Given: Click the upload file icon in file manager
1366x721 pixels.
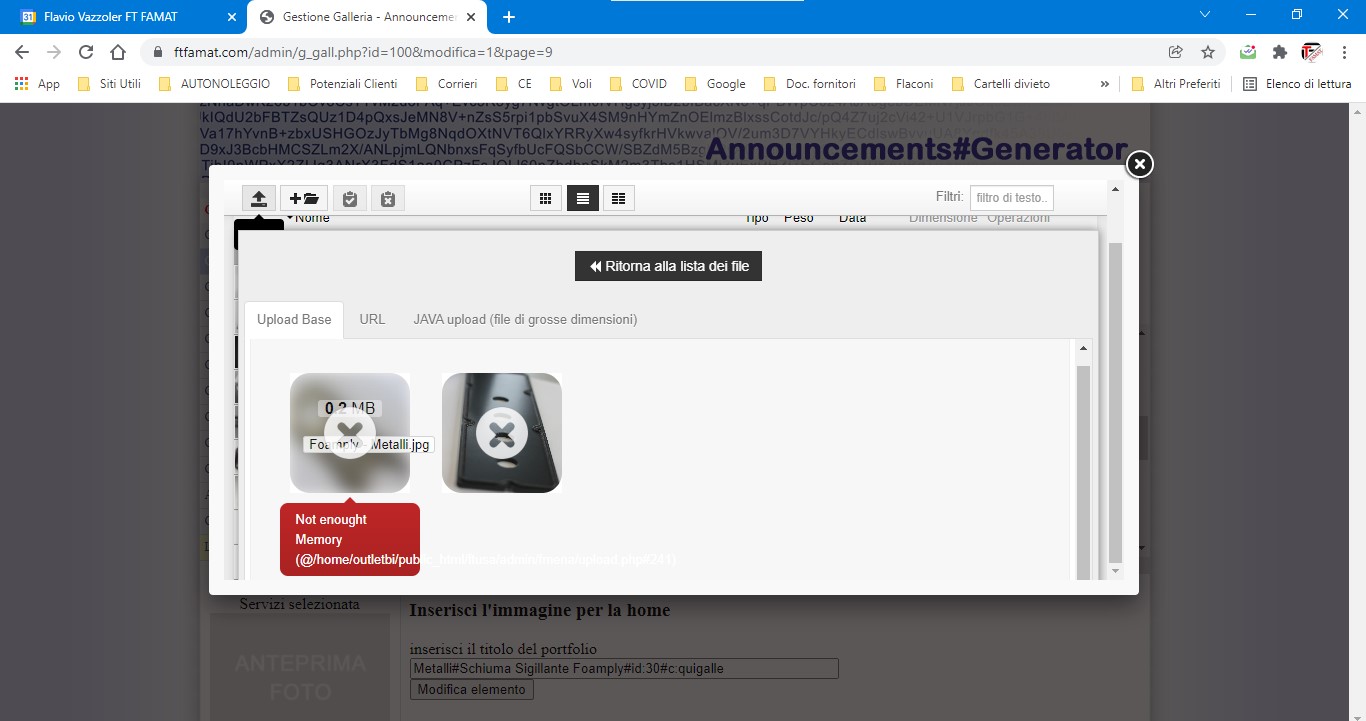Looking at the screenshot, I should point(259,198).
